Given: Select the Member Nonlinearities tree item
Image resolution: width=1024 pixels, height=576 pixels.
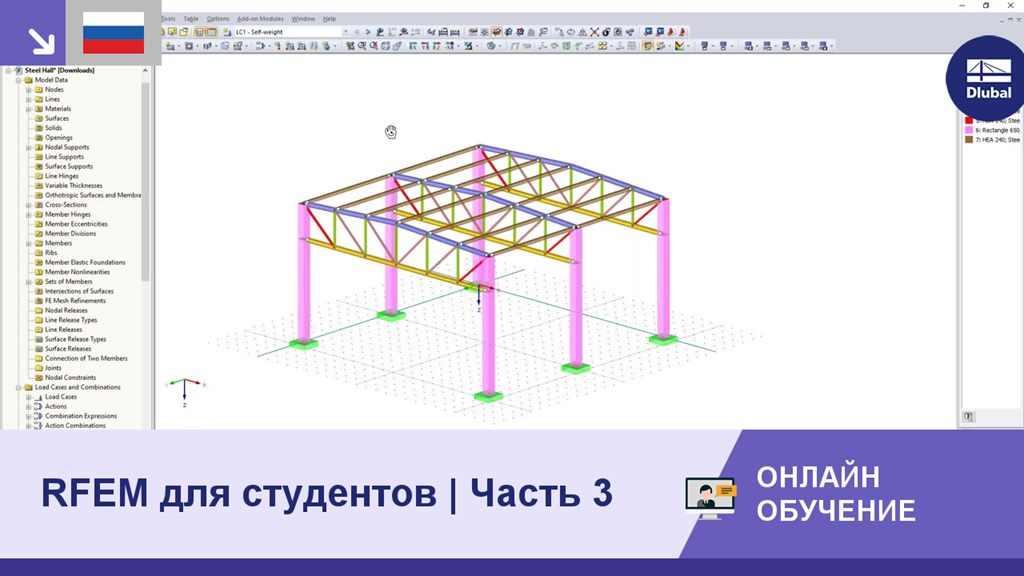Looking at the screenshot, I should [77, 272].
